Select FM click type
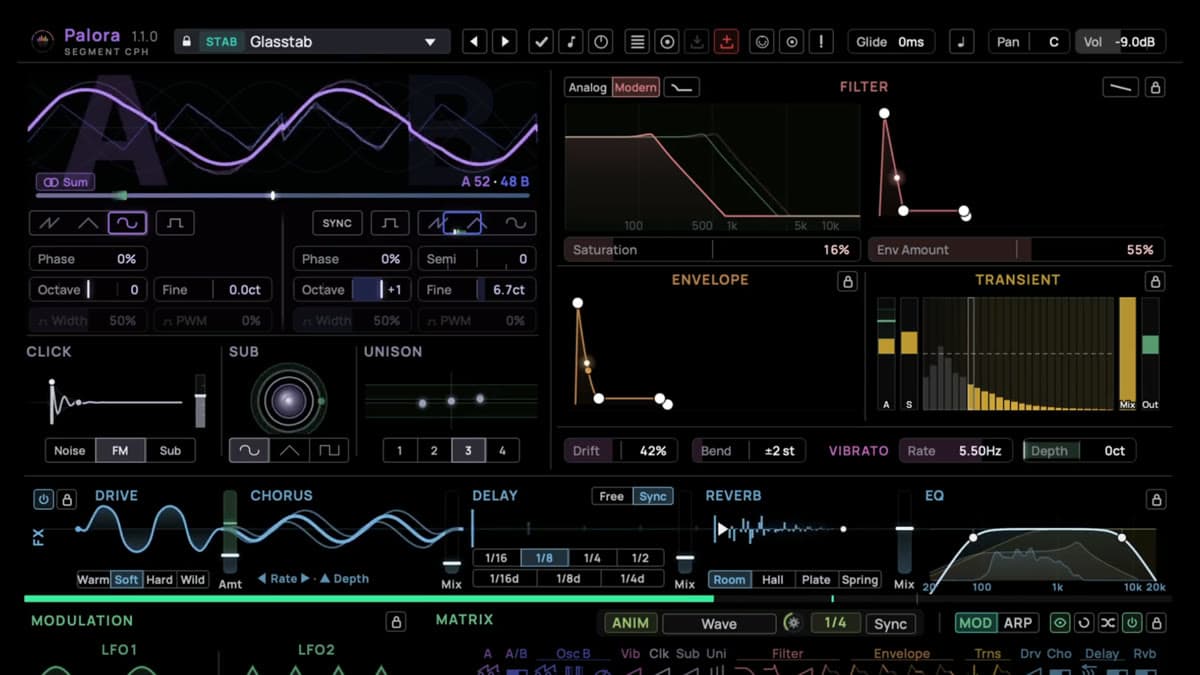 pos(120,451)
